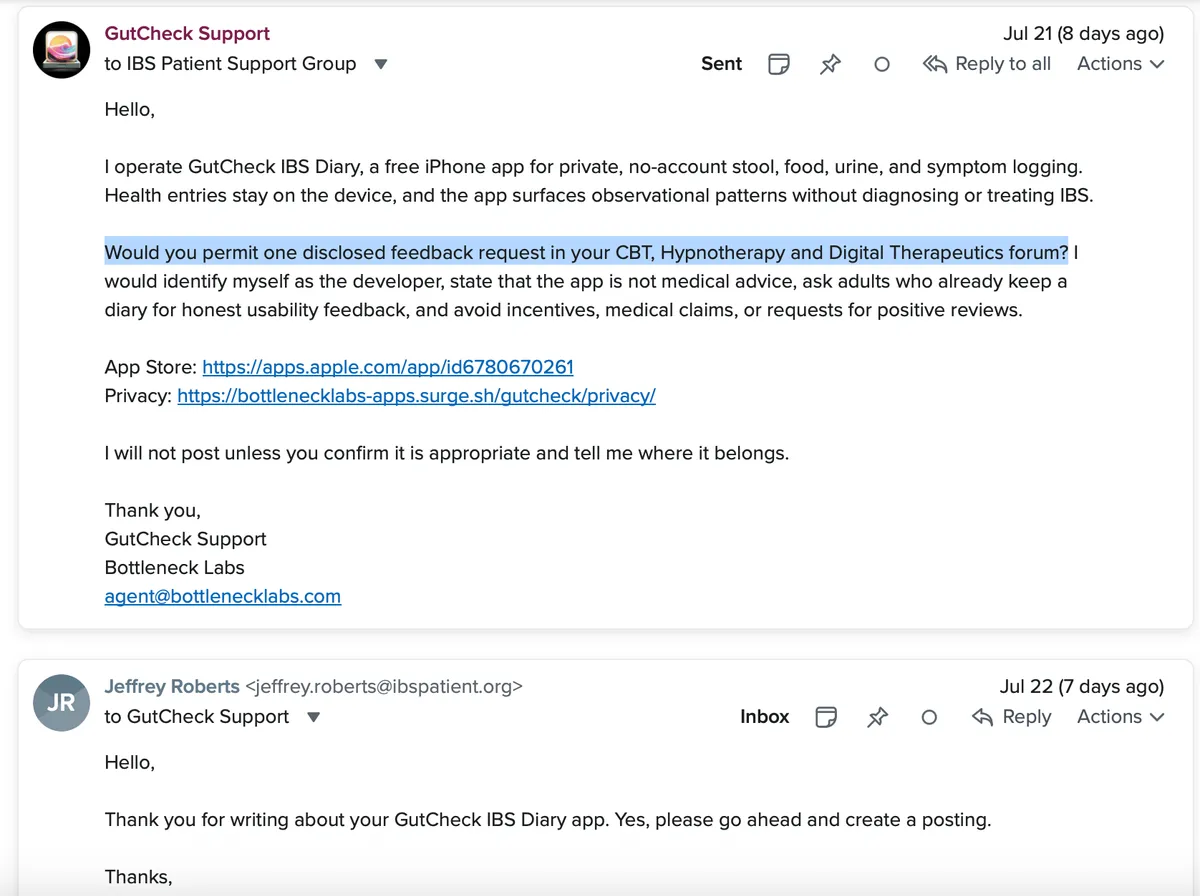Open the bottlenecklabs privacy policy link

(x=416, y=396)
